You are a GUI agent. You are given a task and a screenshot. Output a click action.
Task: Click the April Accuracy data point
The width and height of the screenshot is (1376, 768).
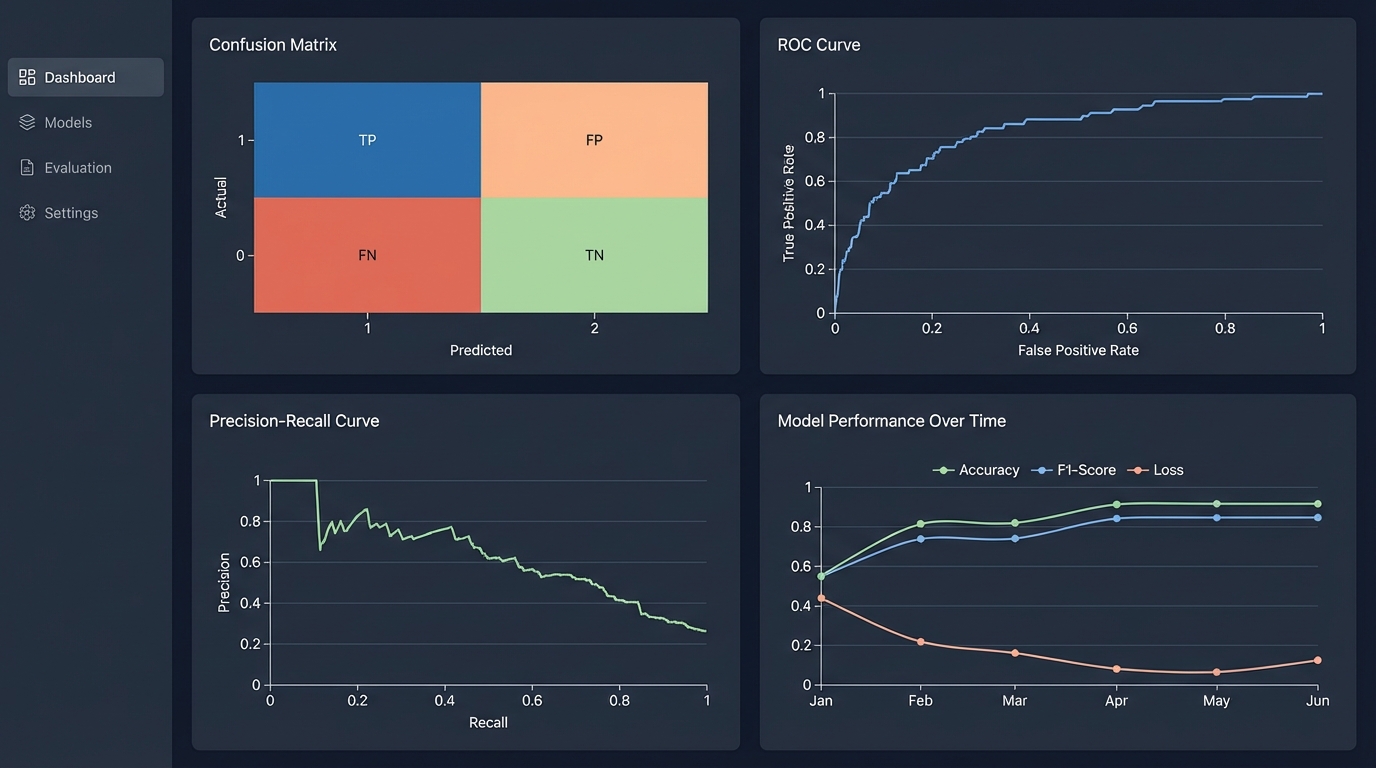(x=1116, y=505)
